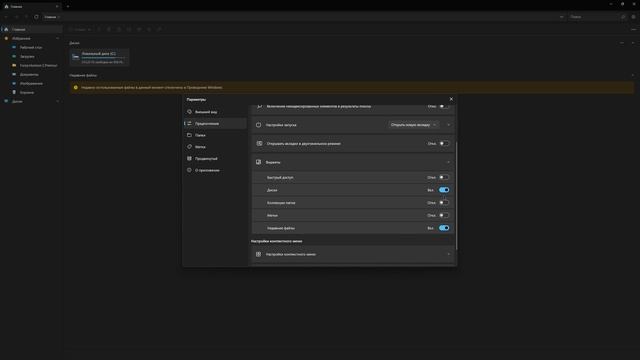
Task: Click the Параметры dialog title
Action: pos(196,99)
